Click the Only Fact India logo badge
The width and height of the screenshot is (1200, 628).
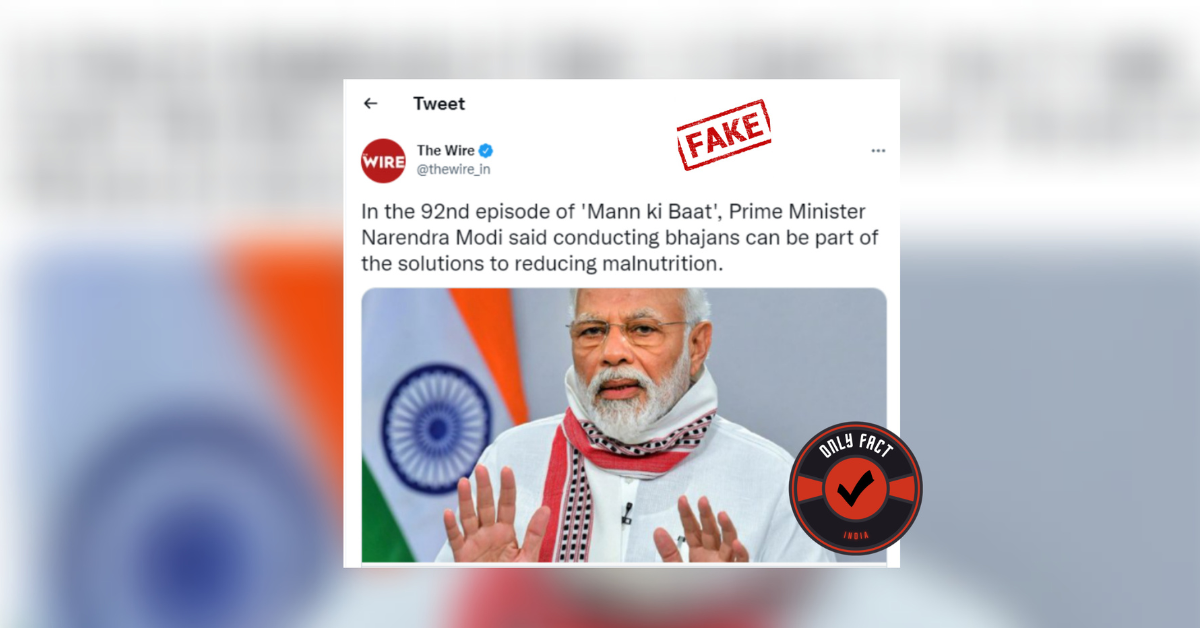pos(855,488)
